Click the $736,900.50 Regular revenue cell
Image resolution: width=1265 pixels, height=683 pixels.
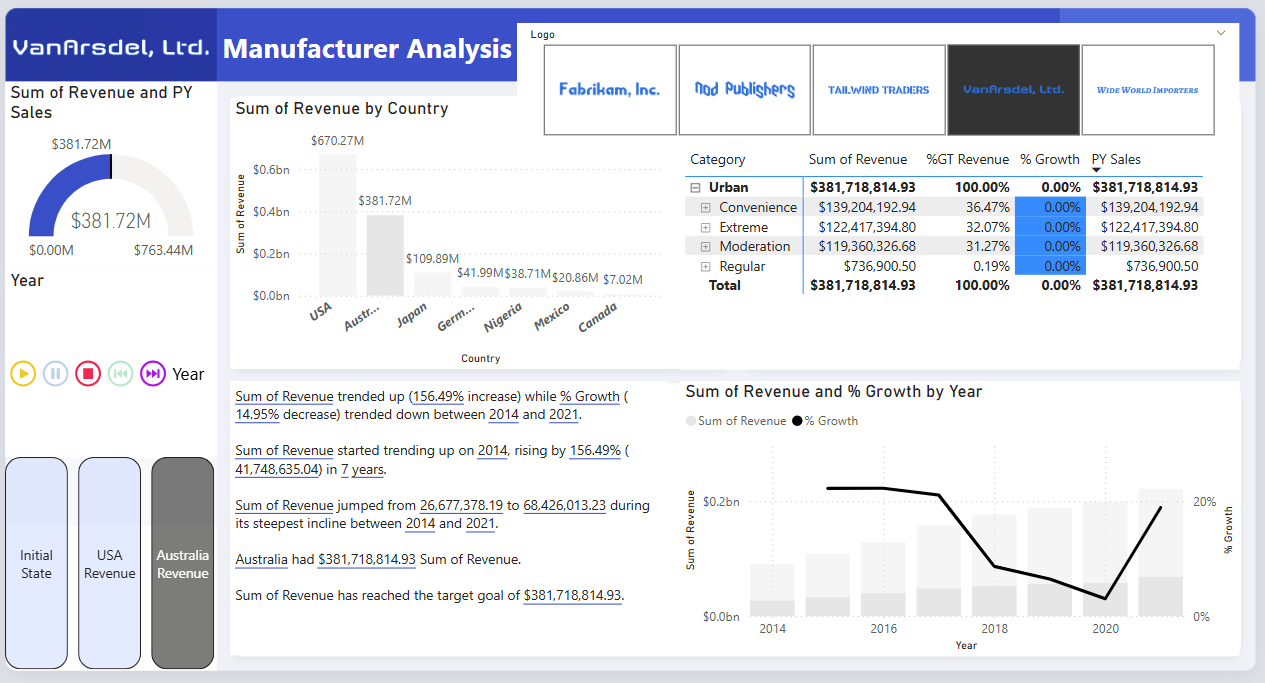click(878, 267)
